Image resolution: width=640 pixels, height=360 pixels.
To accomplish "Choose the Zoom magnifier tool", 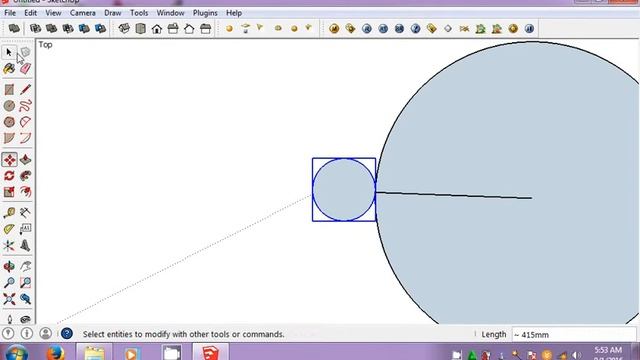I will 9,282.
